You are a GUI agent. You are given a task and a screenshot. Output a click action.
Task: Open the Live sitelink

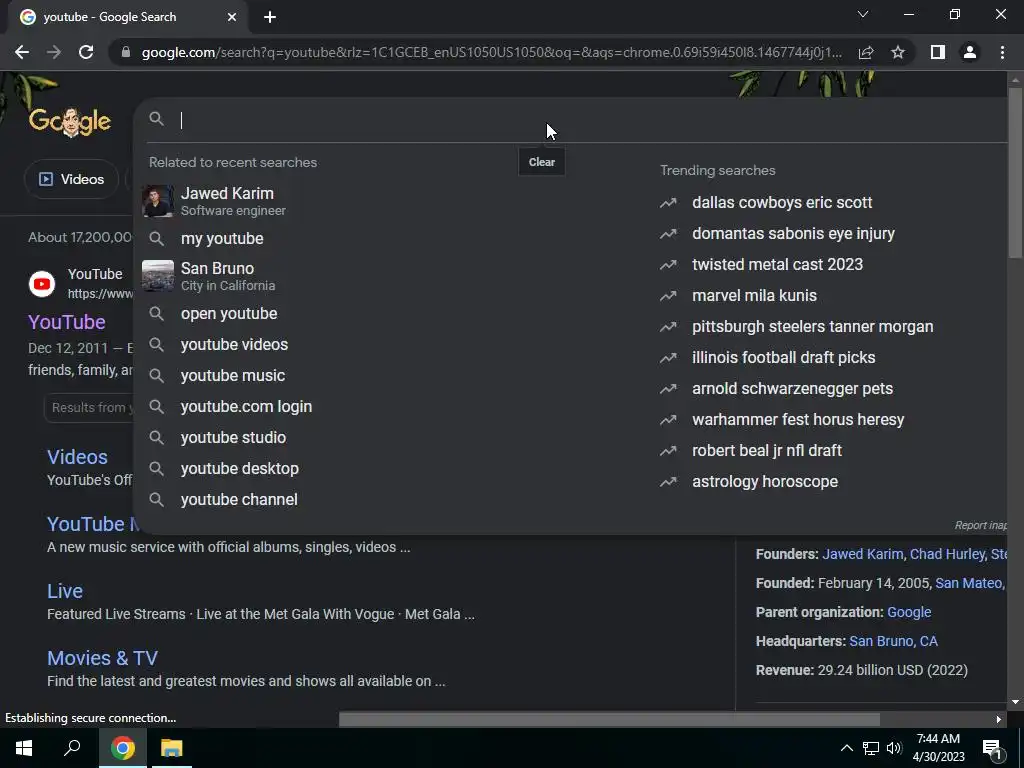pos(65,591)
